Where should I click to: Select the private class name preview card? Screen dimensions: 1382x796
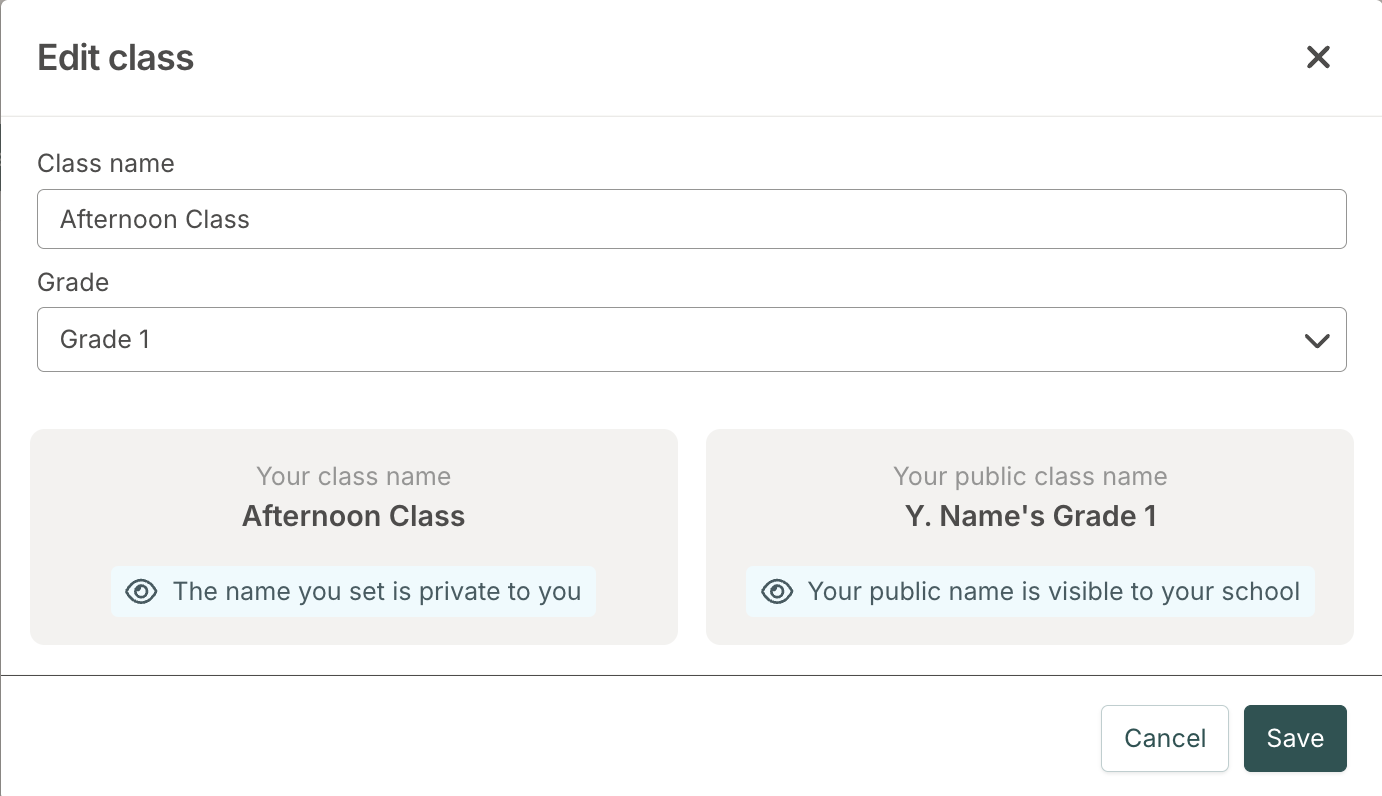coord(354,537)
